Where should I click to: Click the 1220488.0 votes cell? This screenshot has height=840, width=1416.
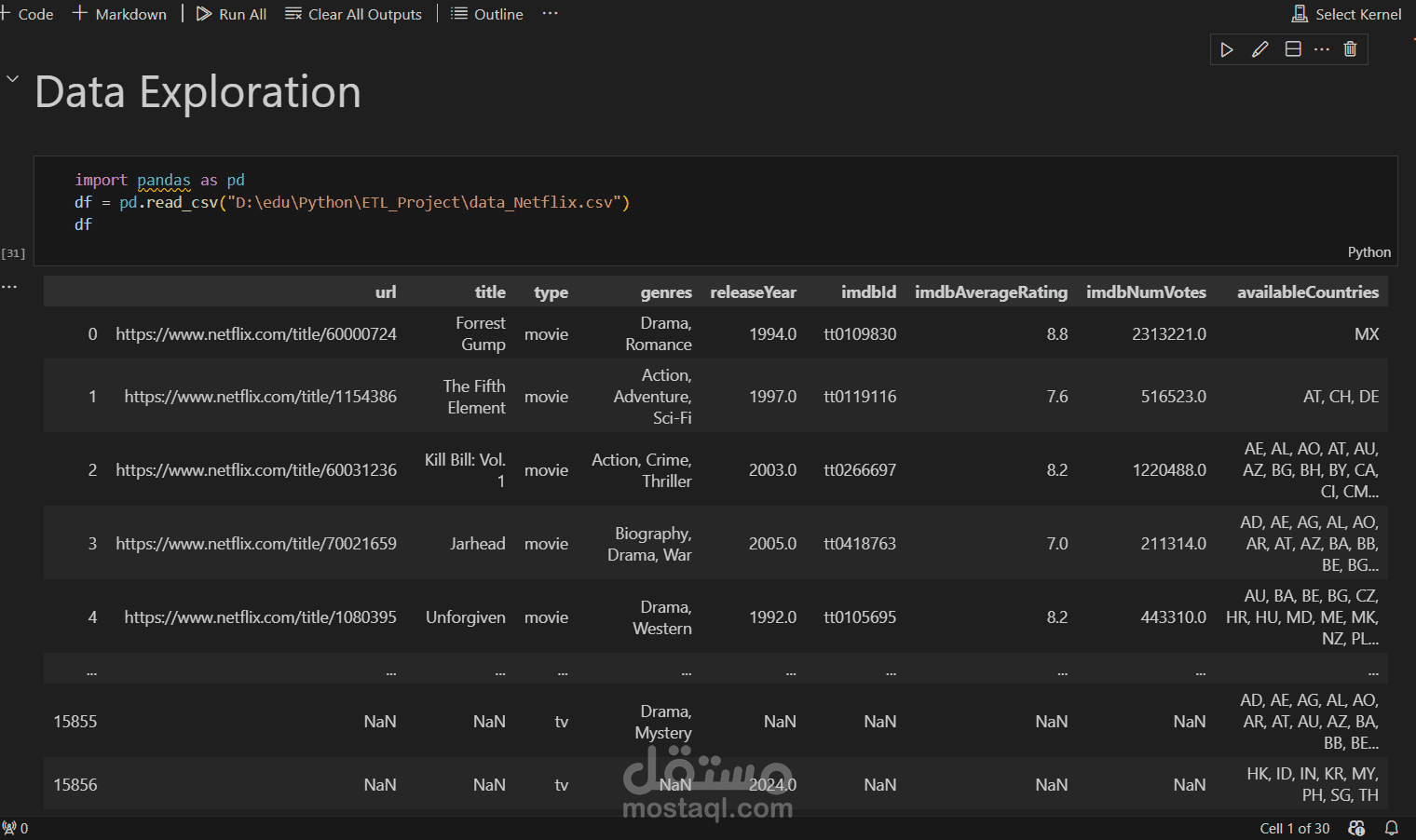click(x=1169, y=470)
